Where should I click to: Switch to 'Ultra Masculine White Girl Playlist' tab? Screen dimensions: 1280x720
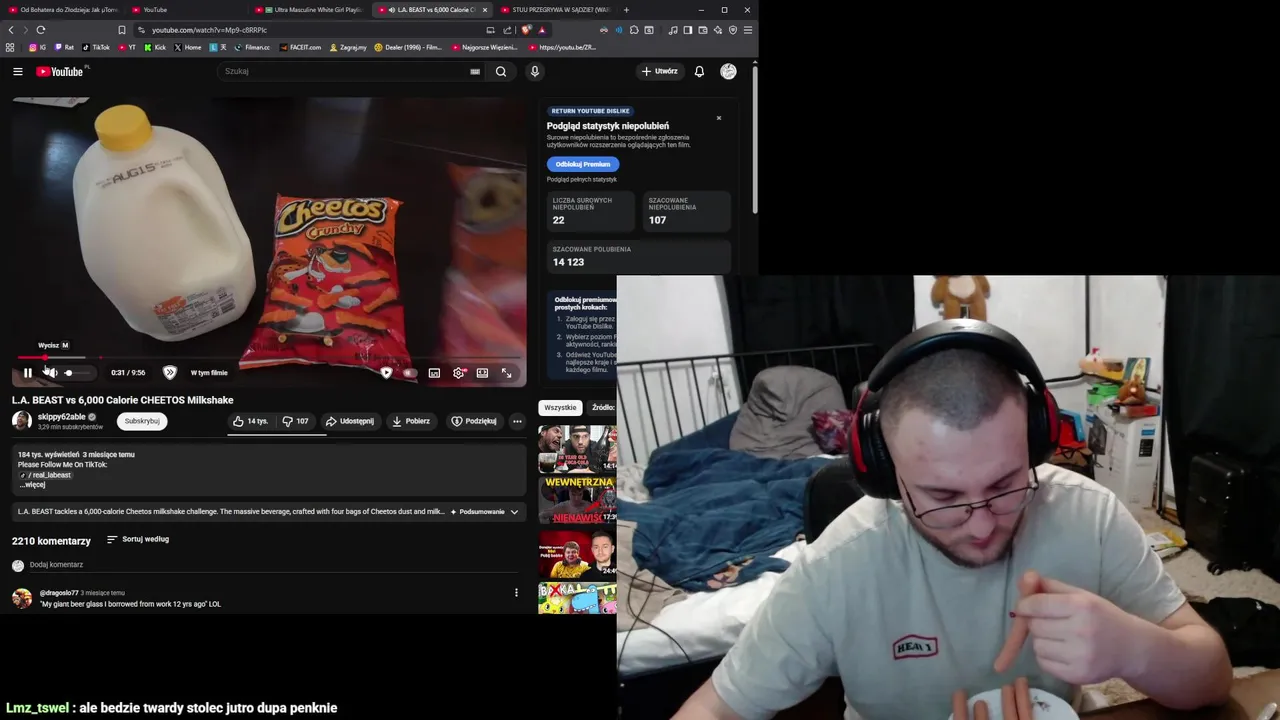coord(309,10)
